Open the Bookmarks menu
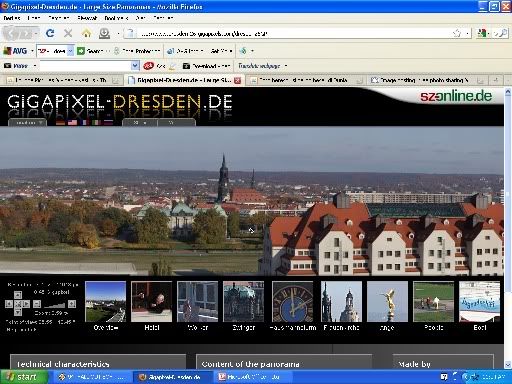The height and width of the screenshot is (384, 512). (x=116, y=18)
